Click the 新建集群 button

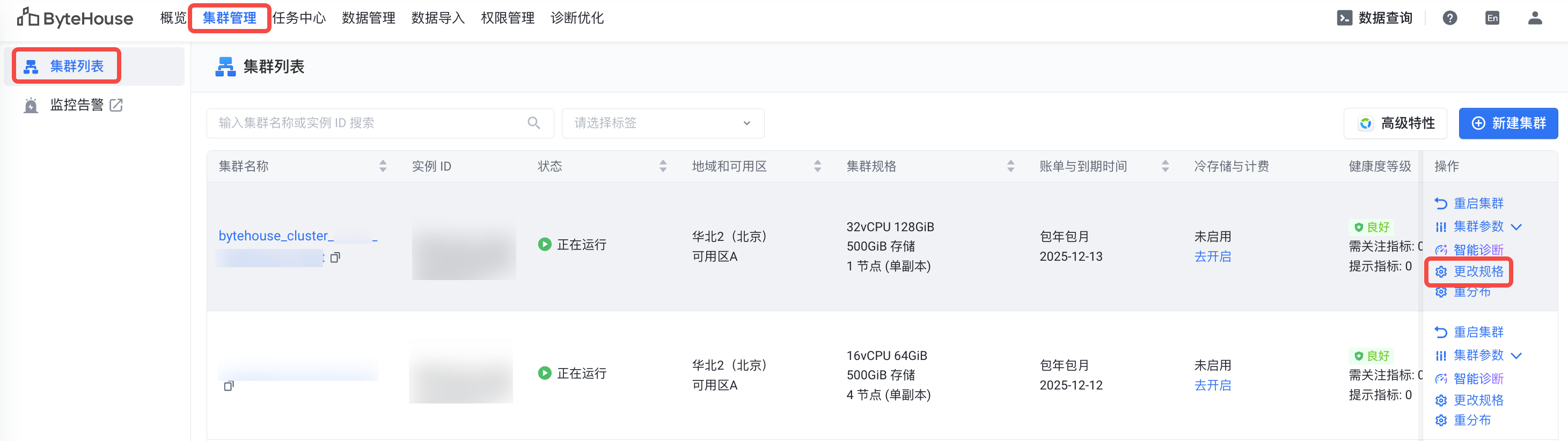[1508, 123]
